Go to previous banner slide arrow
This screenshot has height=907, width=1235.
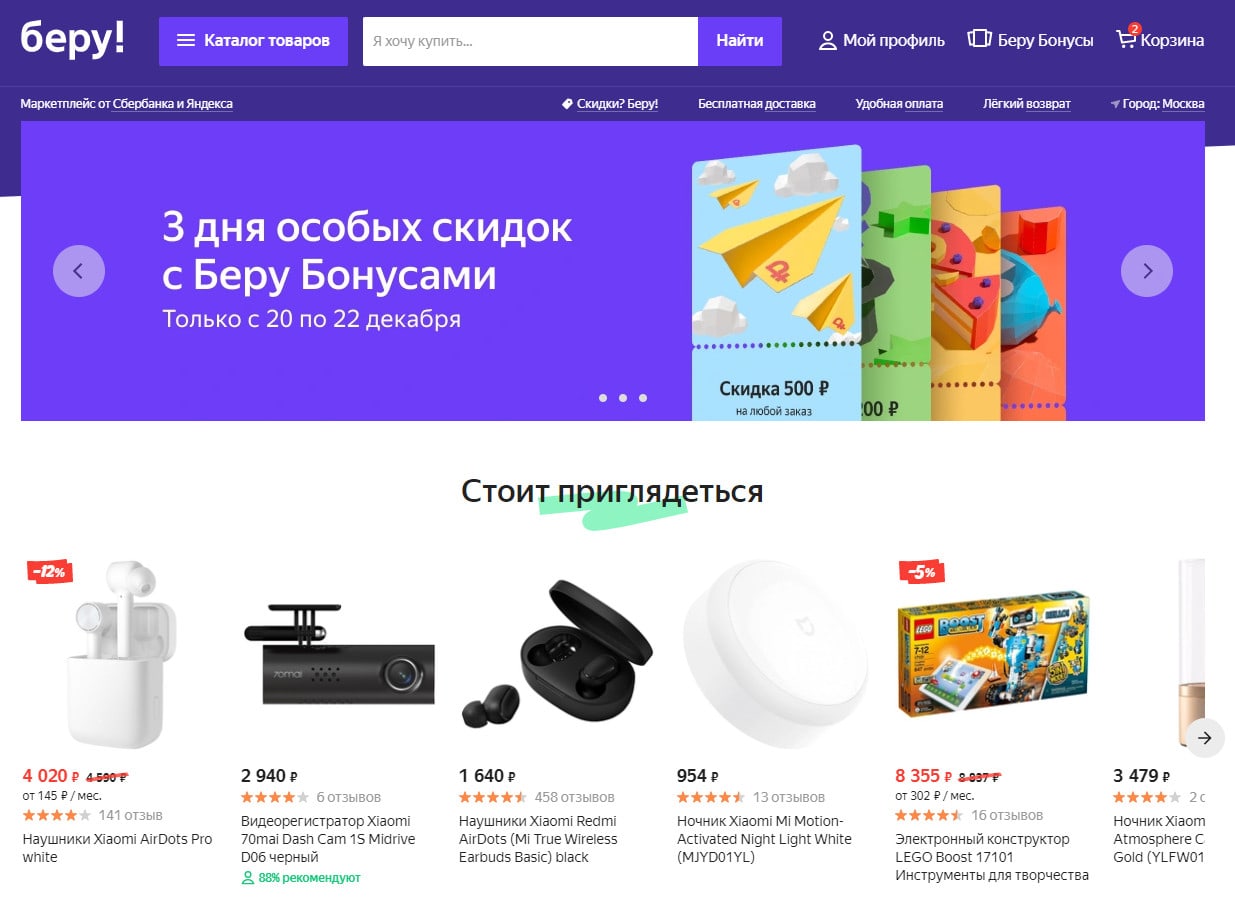click(x=79, y=271)
